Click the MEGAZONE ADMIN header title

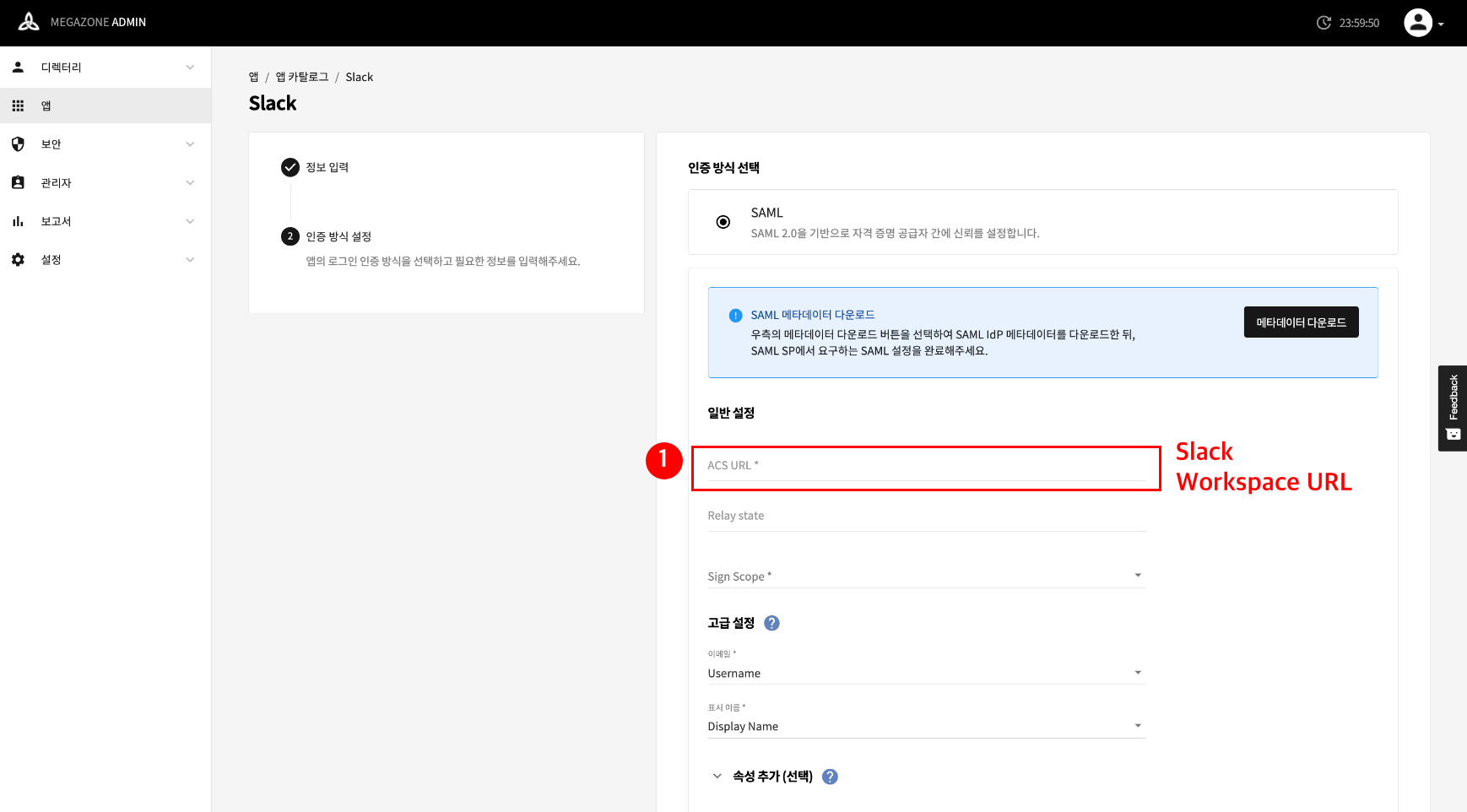pos(98,22)
